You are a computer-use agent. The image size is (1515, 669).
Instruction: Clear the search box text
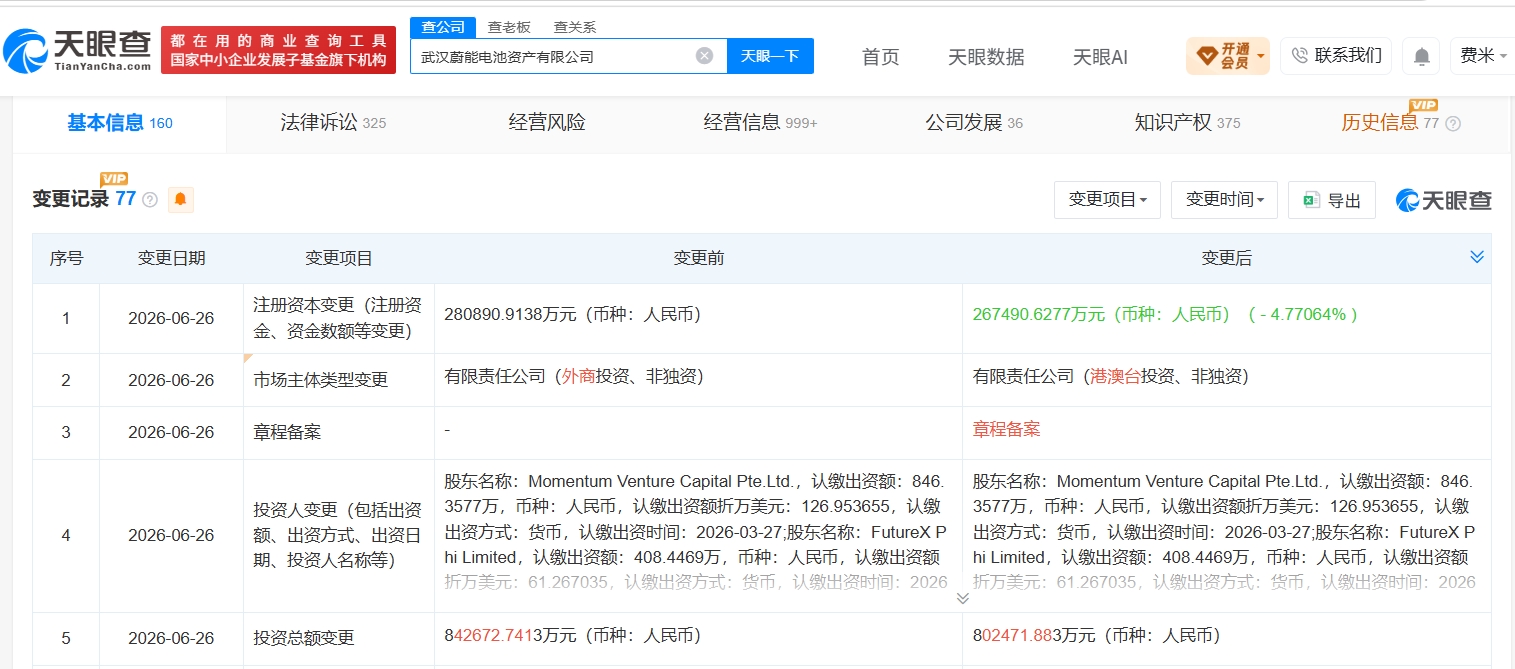click(x=704, y=56)
